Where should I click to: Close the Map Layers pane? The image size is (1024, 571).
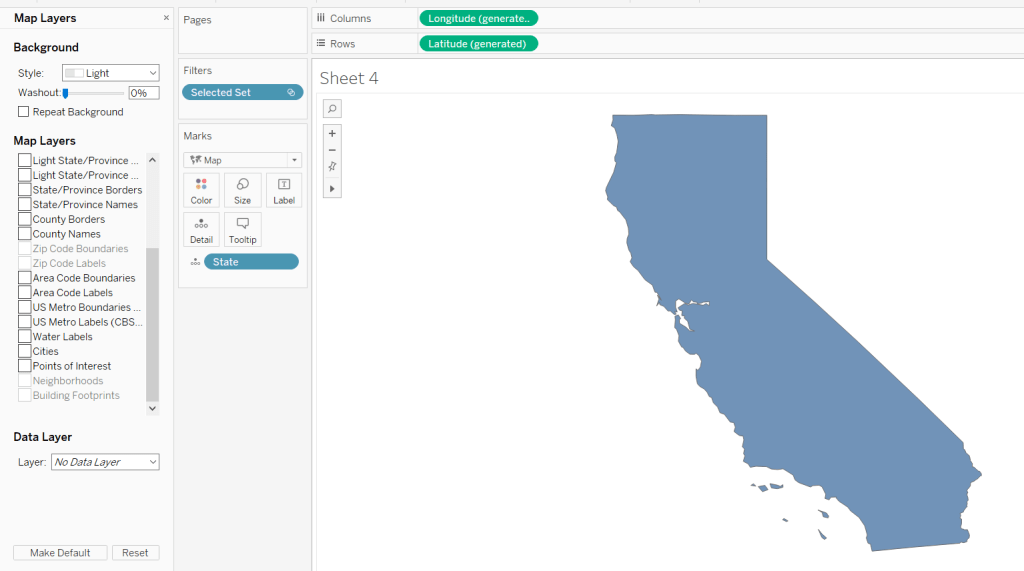(166, 18)
